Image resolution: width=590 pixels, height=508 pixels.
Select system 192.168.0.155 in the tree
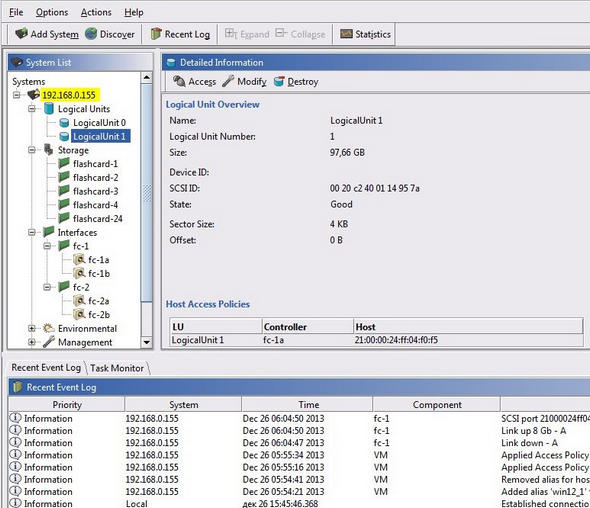pyautogui.click(x=69, y=95)
